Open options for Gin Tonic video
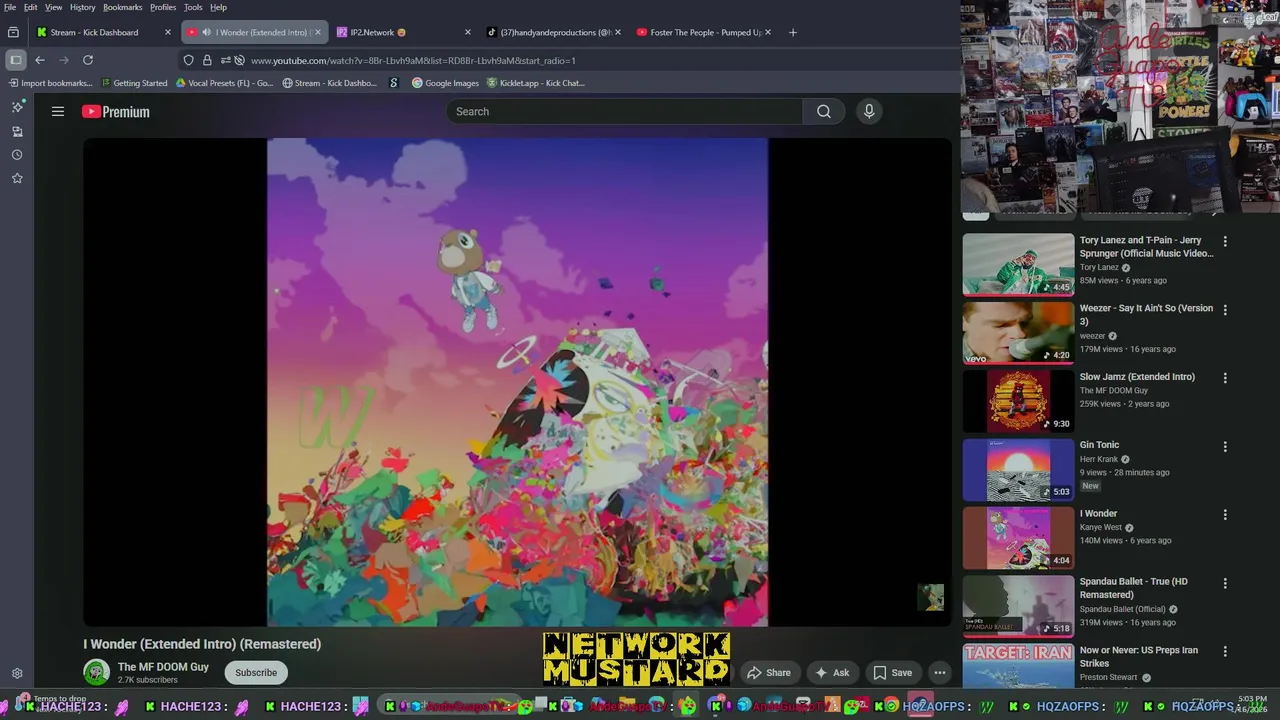 point(1225,446)
